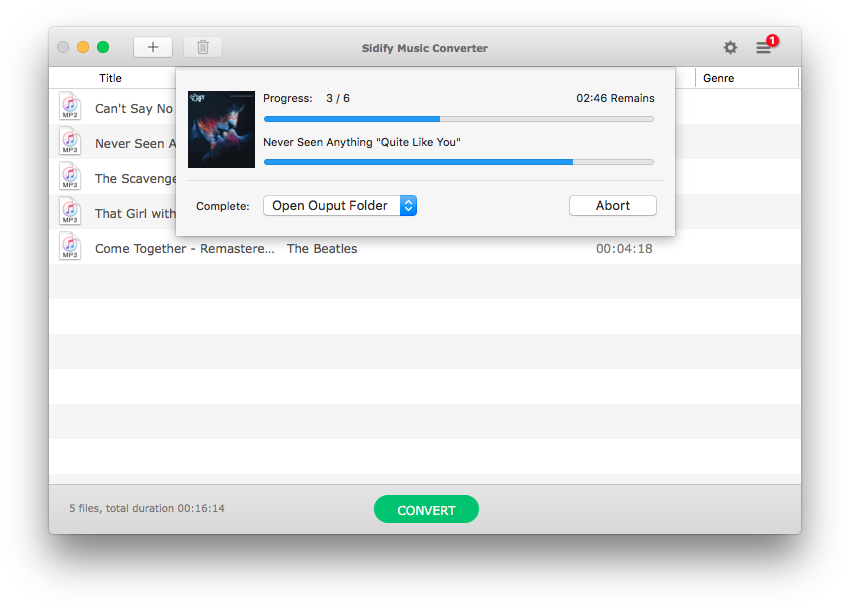Image resolution: width=849 pixels, height=608 pixels.
Task: Click MP3 file icon for The Scavenger
Action: tap(70, 176)
